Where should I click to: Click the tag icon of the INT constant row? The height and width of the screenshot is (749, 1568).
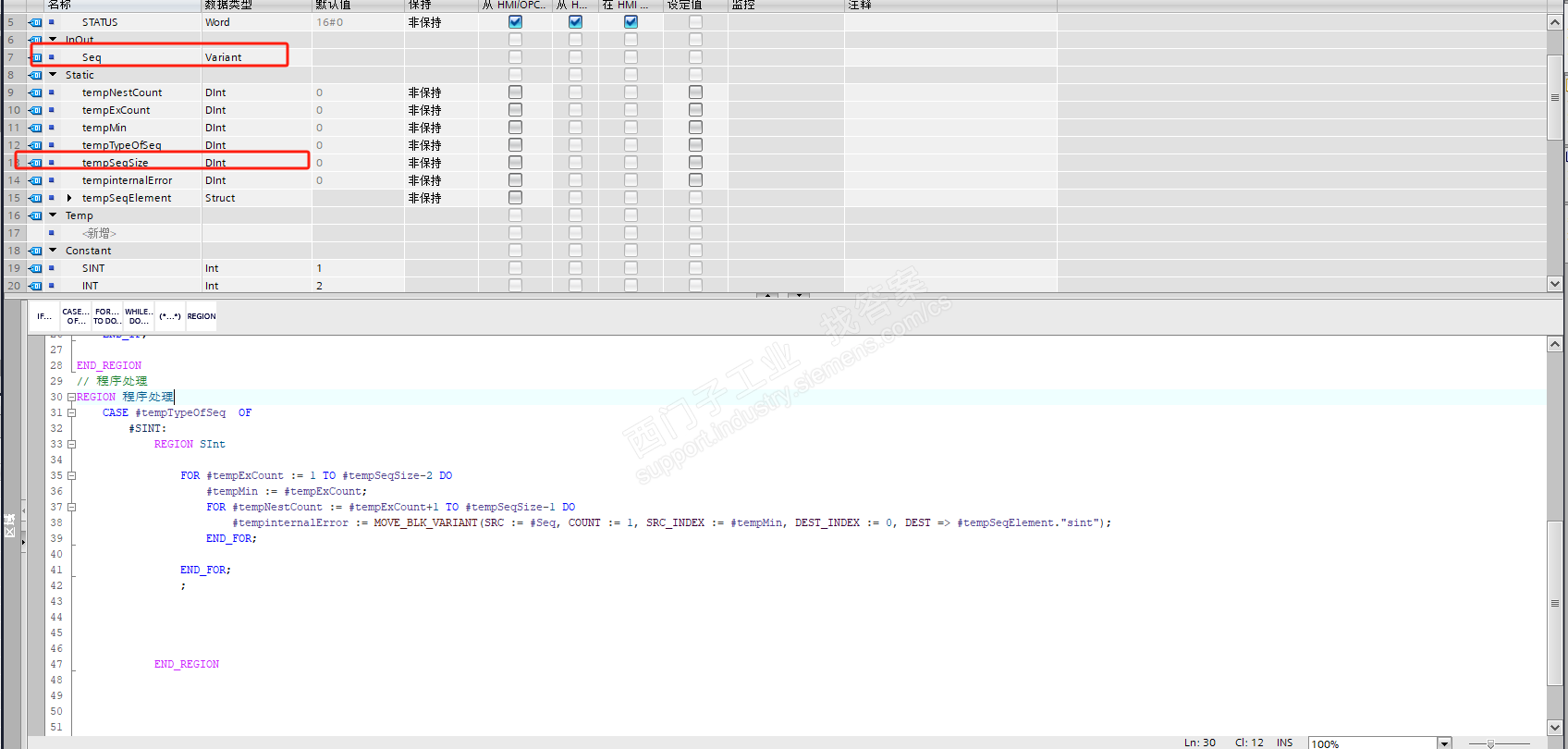pos(36,286)
